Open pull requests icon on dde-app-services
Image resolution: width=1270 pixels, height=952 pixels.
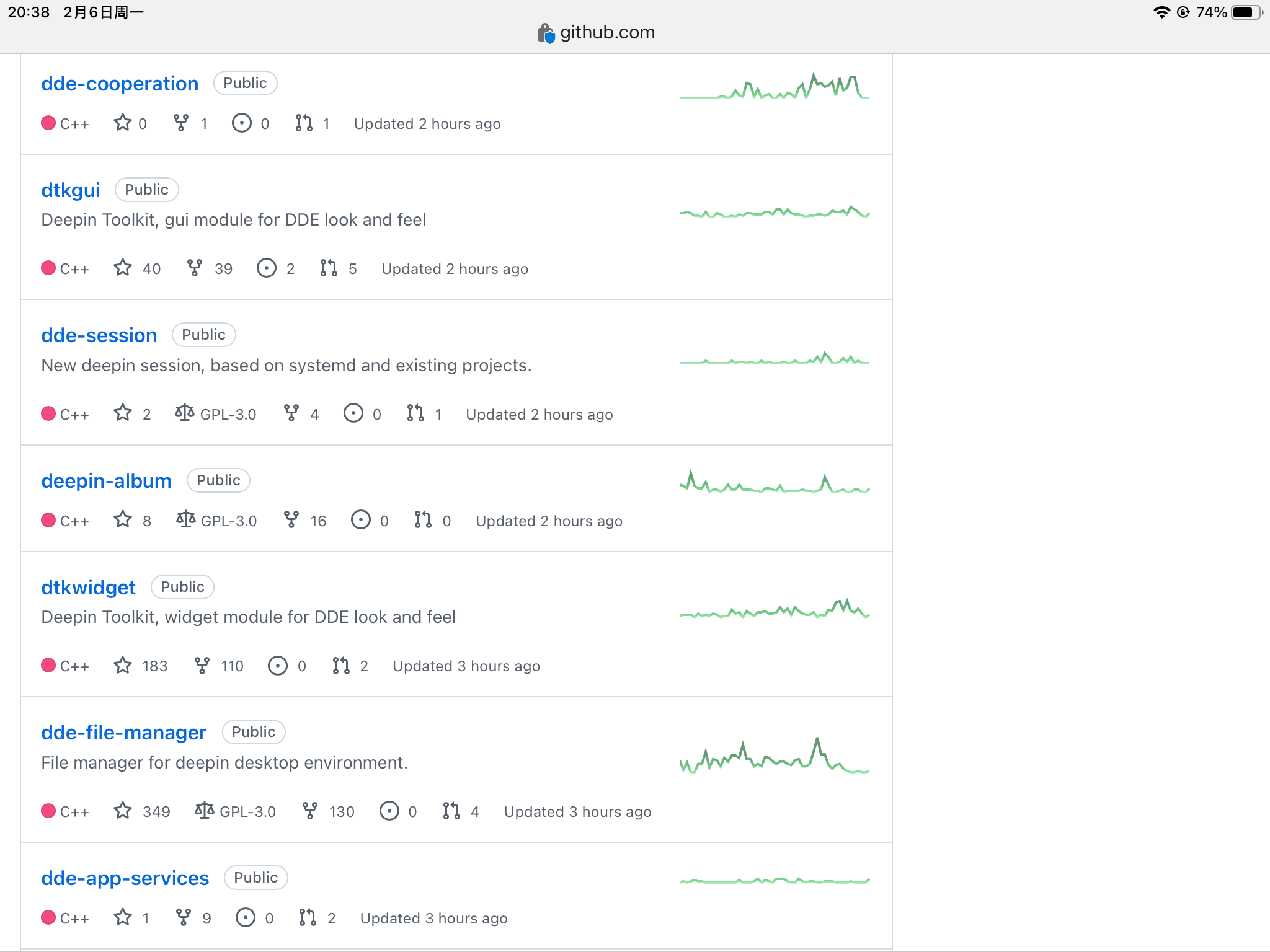pos(308,917)
